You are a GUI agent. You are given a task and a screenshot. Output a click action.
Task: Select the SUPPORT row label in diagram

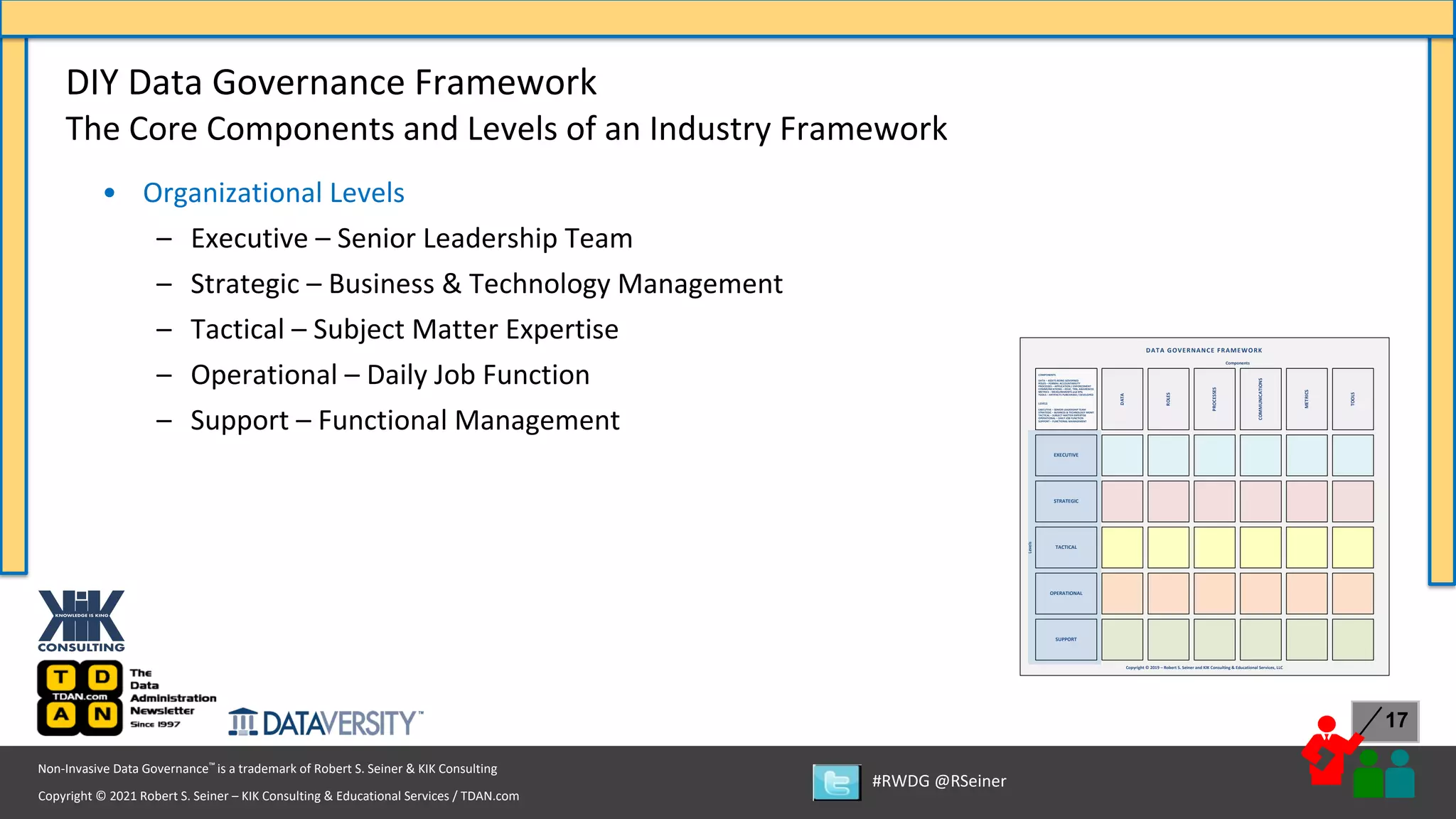click(x=1066, y=639)
